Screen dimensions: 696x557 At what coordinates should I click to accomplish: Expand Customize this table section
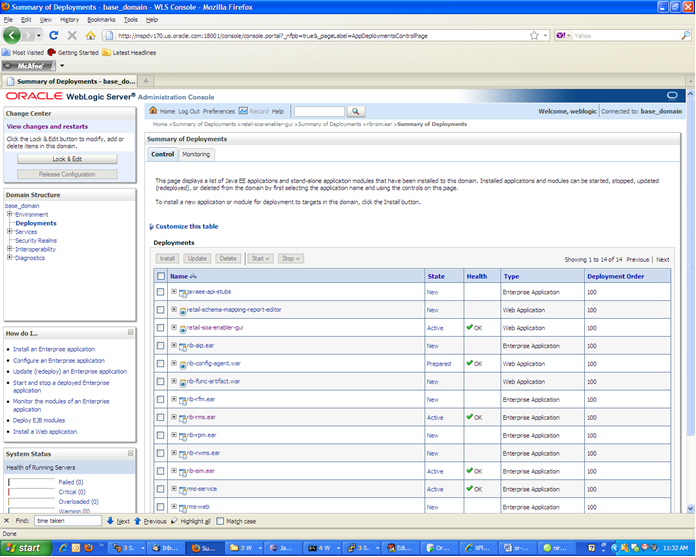[184, 226]
